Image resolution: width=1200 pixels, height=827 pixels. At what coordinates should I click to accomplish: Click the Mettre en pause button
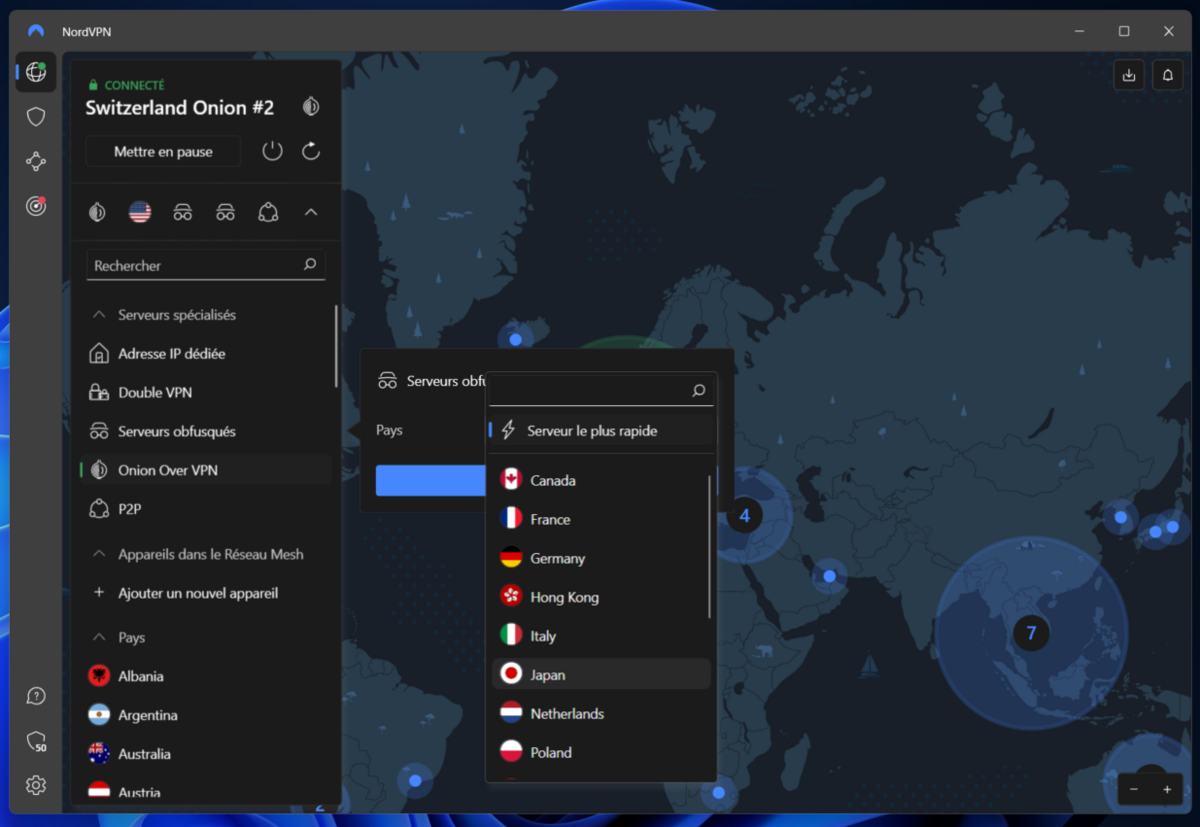pos(163,152)
